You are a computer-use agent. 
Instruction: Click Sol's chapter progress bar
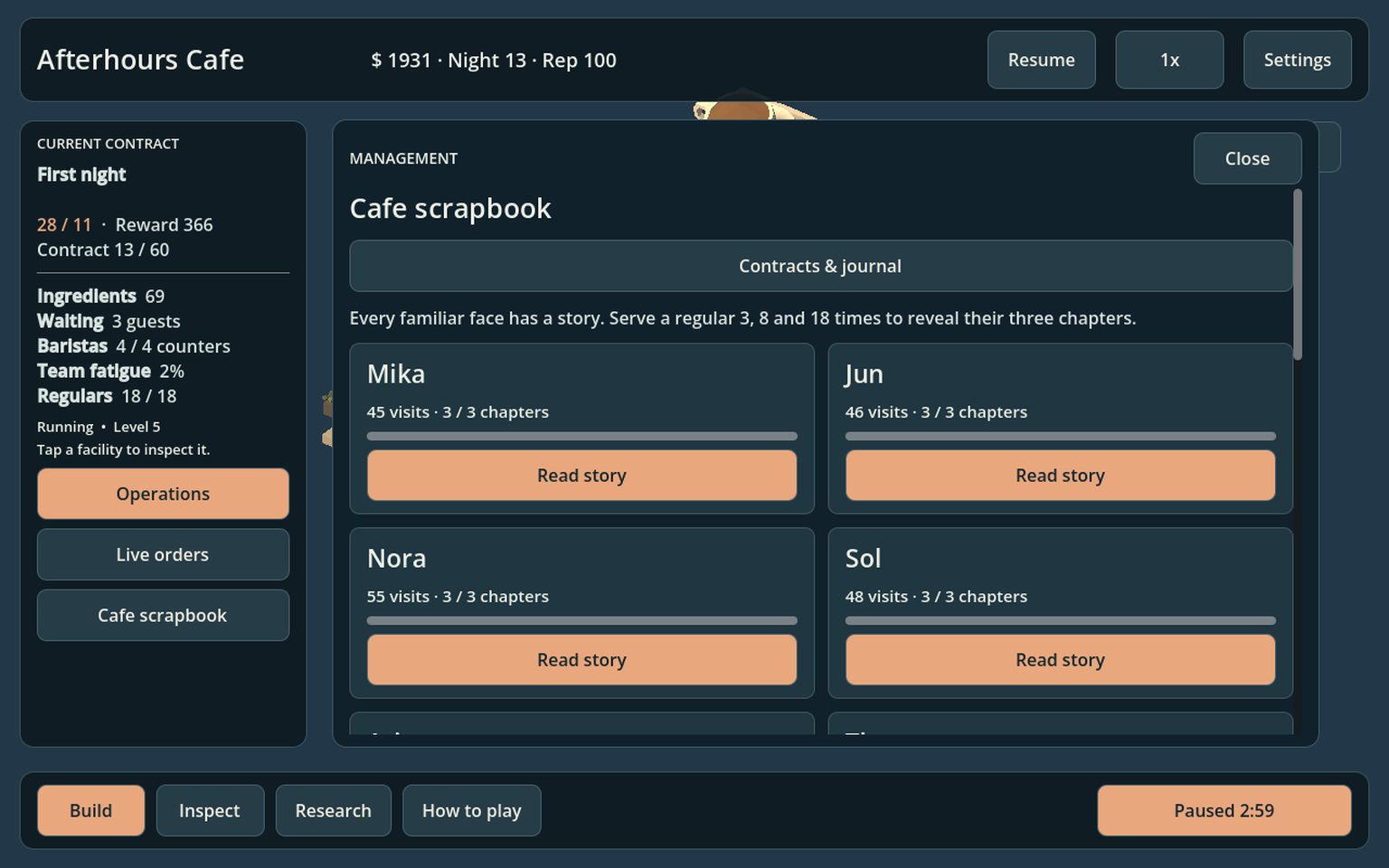tap(1060, 620)
